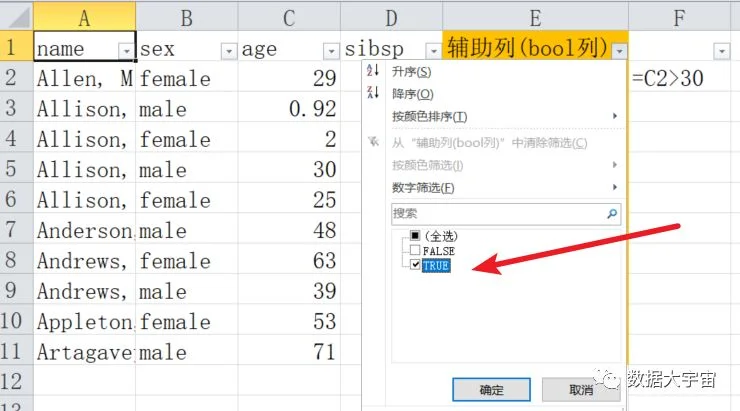Select column A header
The width and height of the screenshot is (740, 411).
tap(84, 17)
